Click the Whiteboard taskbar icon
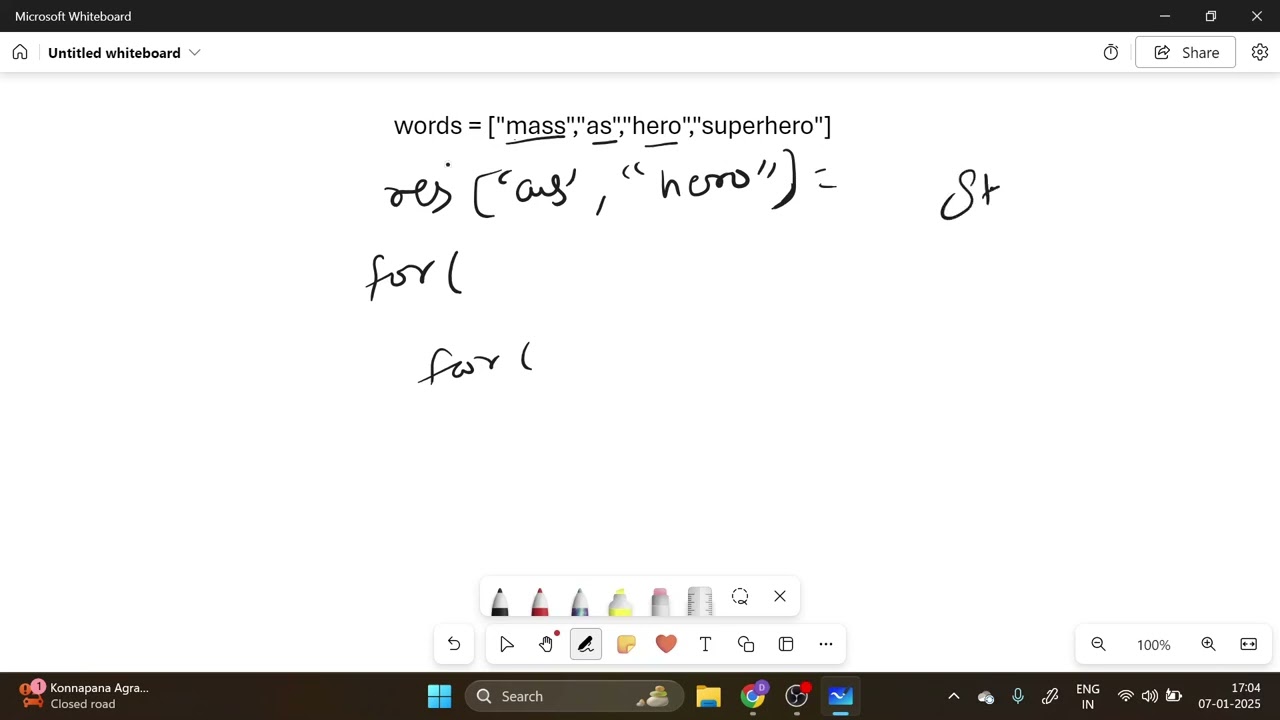1280x720 pixels. 841,696
